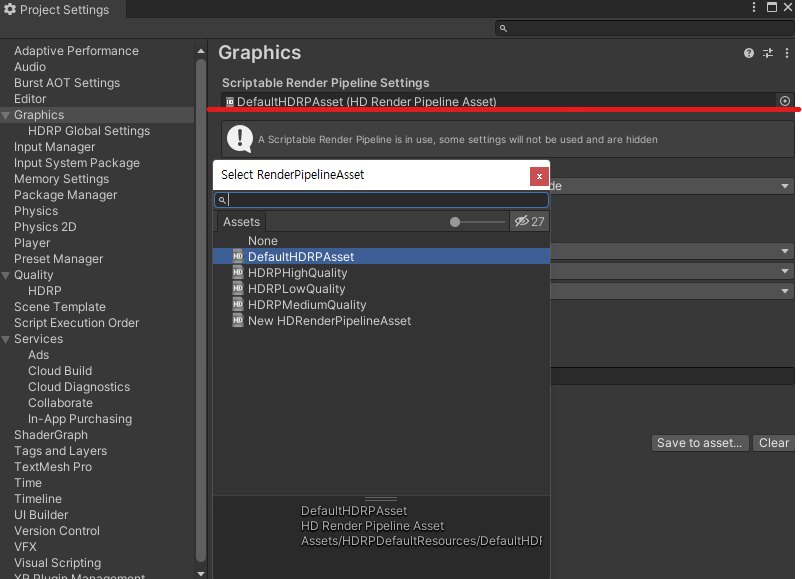Viewport: 802px width, 579px height.
Task: Open Package Manager settings
Action: pyautogui.click(x=65, y=195)
